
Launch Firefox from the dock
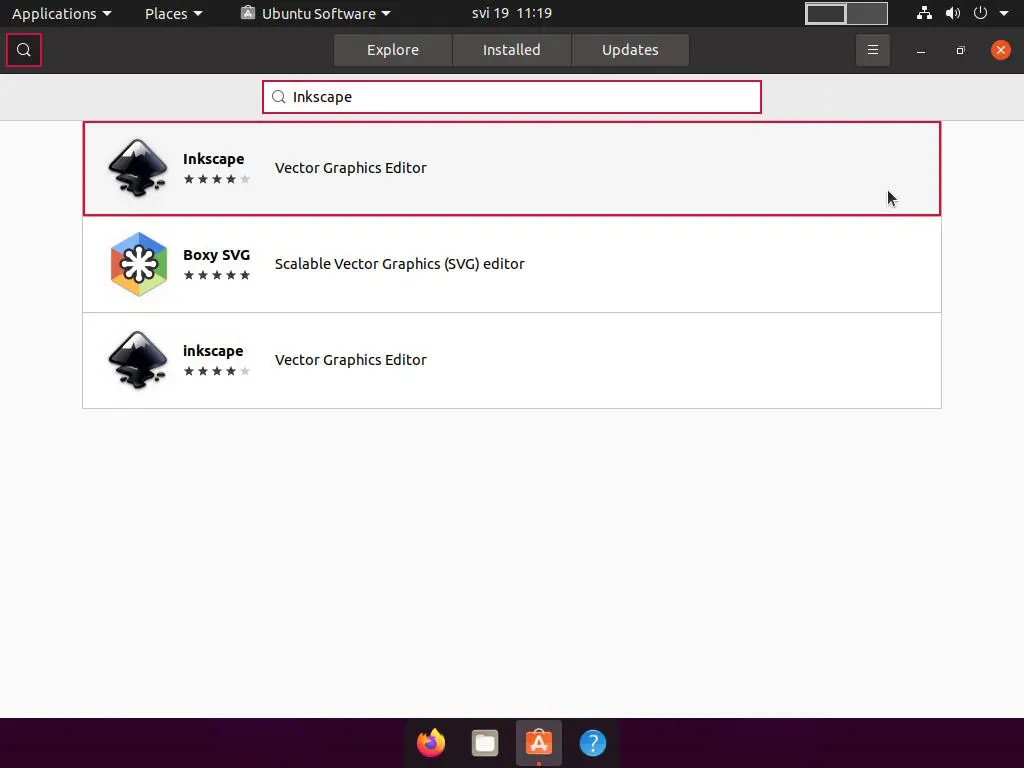(431, 743)
